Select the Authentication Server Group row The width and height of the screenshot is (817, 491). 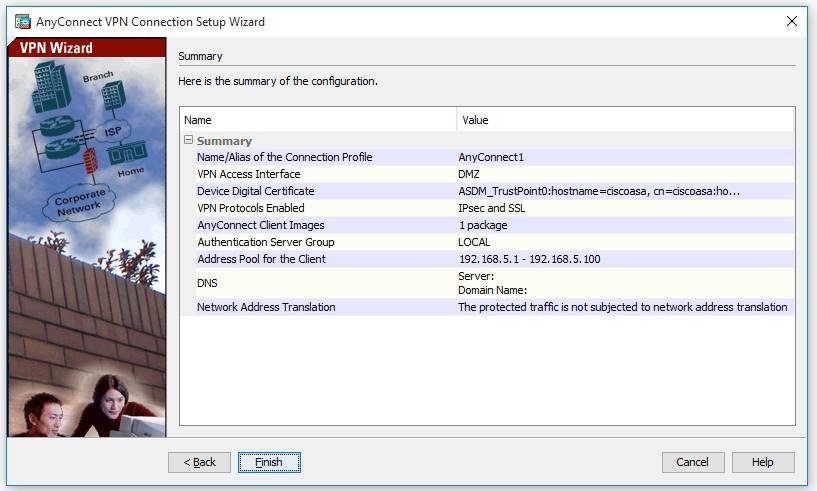pos(266,242)
